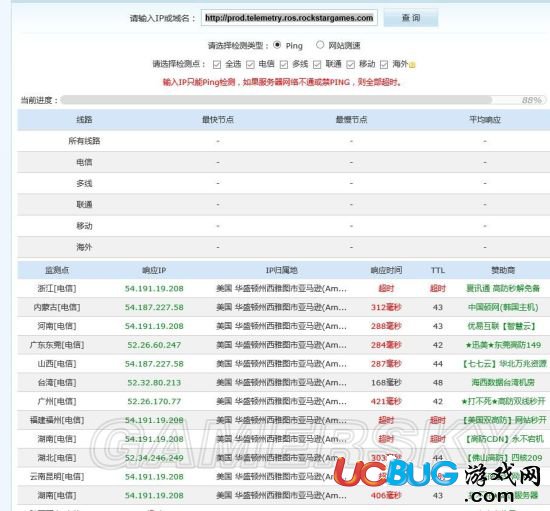Click IP 52.26.170.77 in 广州 row

click(x=154, y=402)
